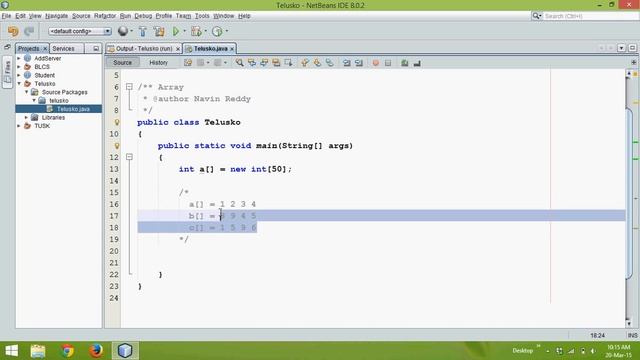
Task: Switch to Output - Telusko (run) tab
Action: 144,49
